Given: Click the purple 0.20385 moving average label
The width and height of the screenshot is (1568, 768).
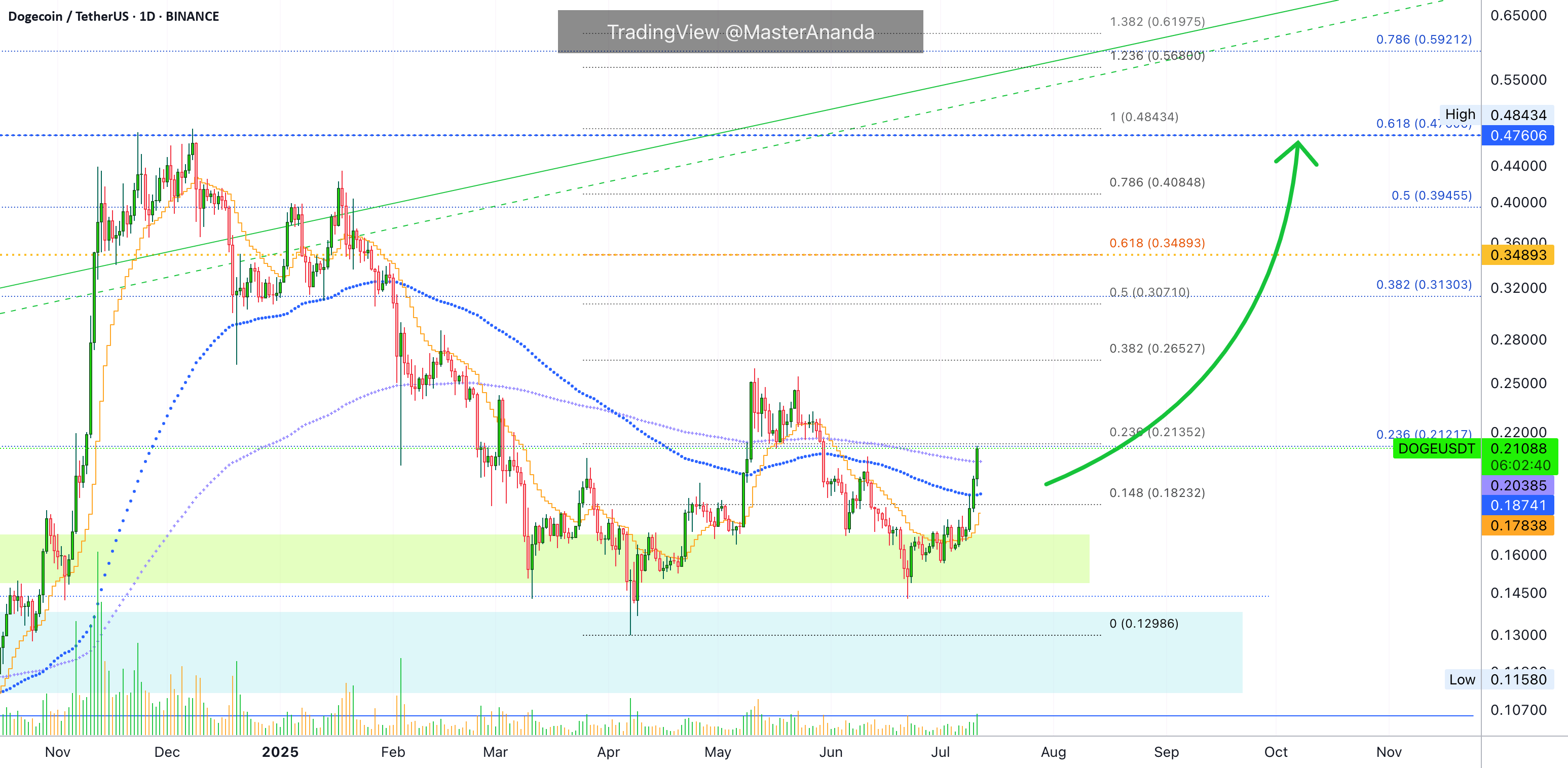Looking at the screenshot, I should 1518,486.
